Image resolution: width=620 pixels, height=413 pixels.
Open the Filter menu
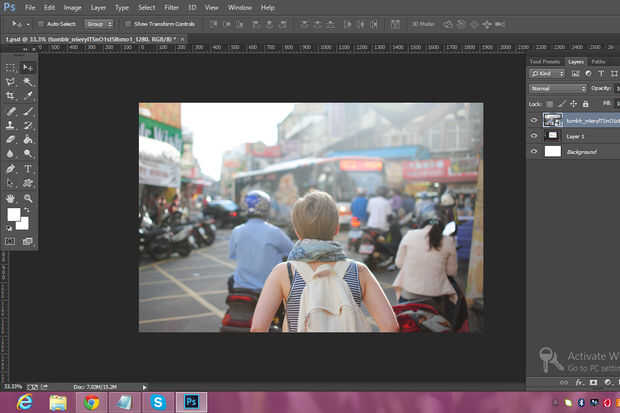click(x=172, y=7)
